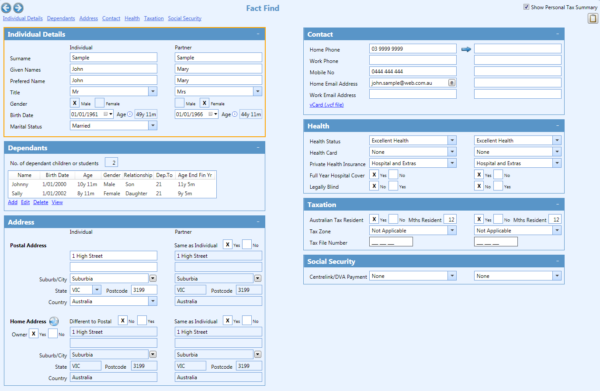600x391 pixels.
Task: Jump to Dependants section link
Action: point(61,18)
